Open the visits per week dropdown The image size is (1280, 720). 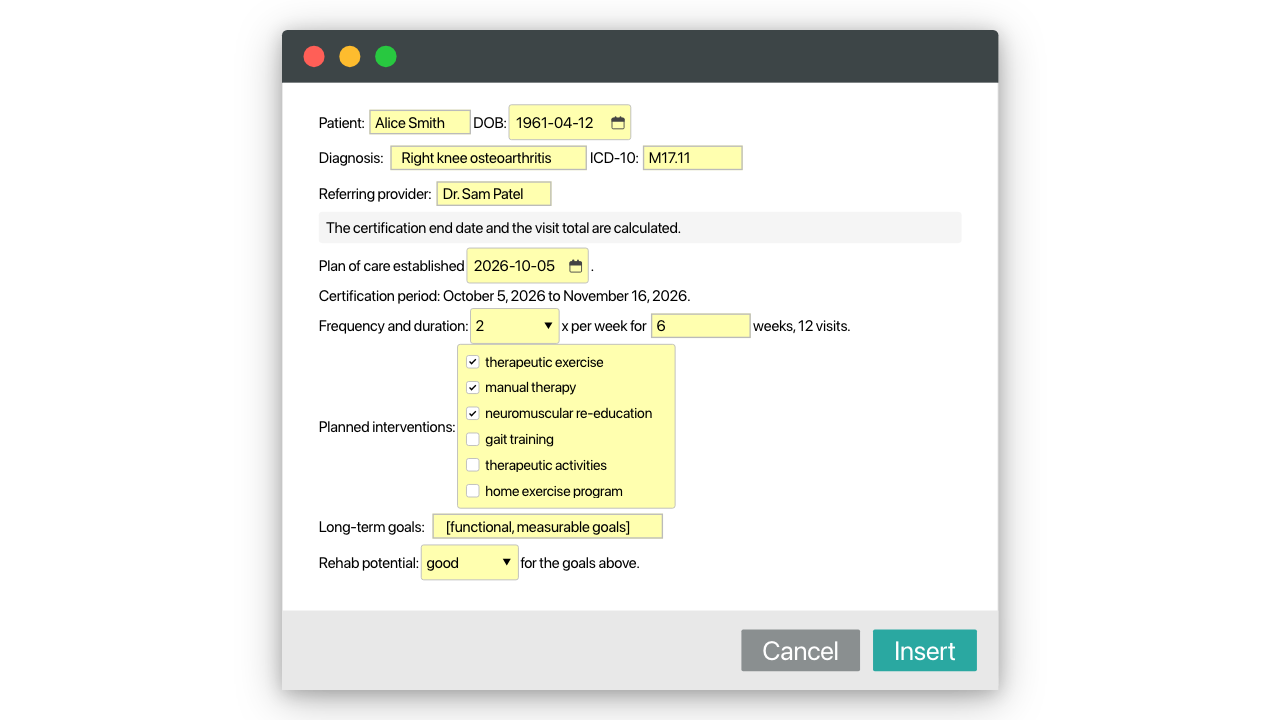point(515,326)
